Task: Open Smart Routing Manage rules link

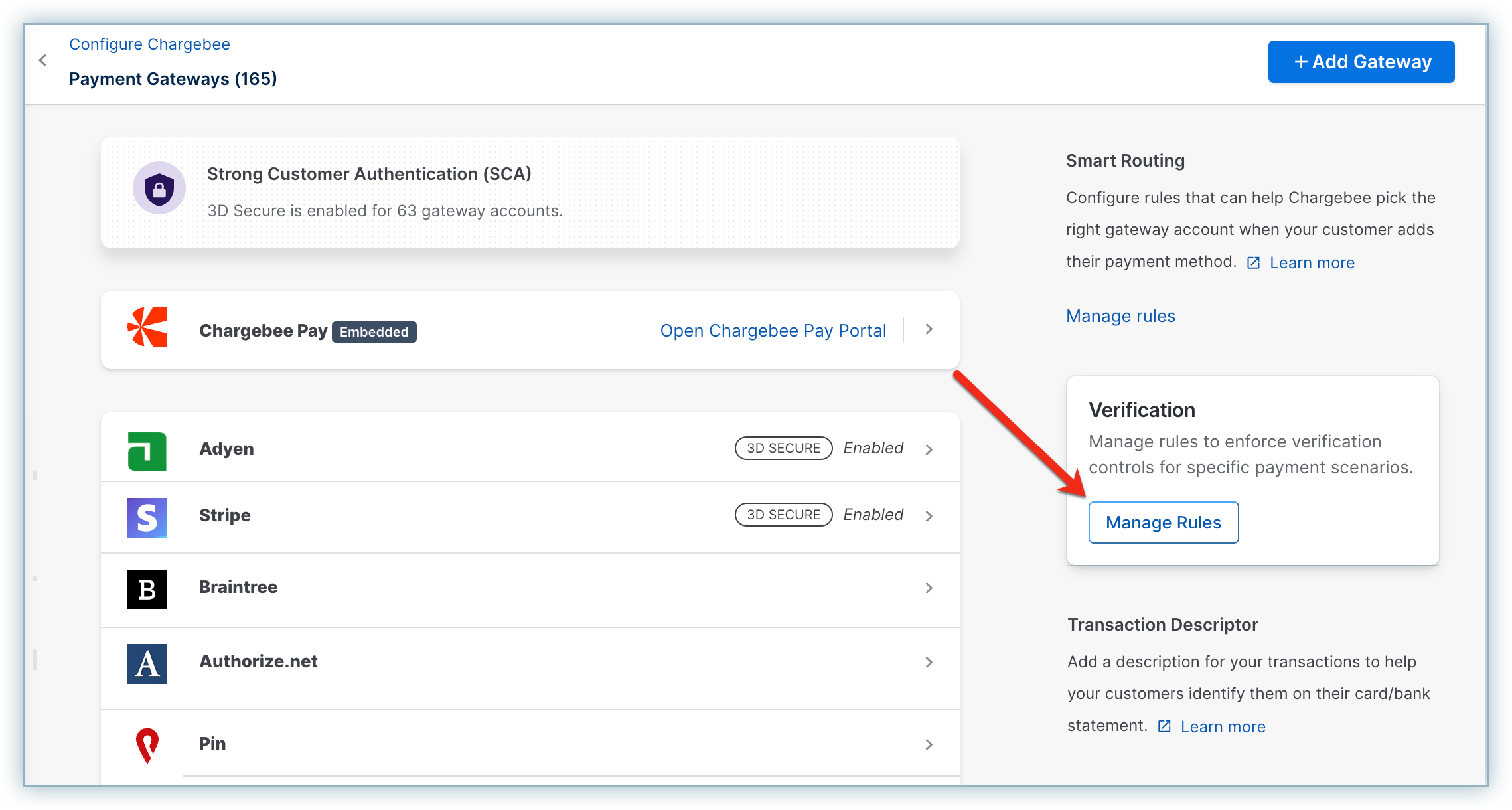Action: (x=1120, y=316)
